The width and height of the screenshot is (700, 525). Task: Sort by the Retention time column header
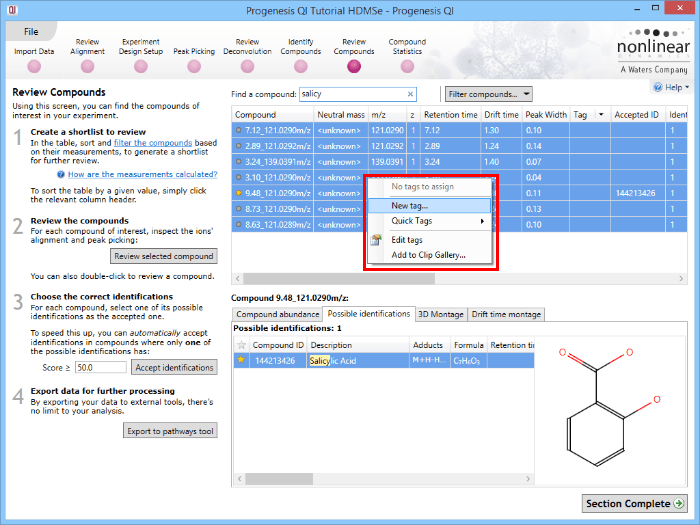pos(451,115)
